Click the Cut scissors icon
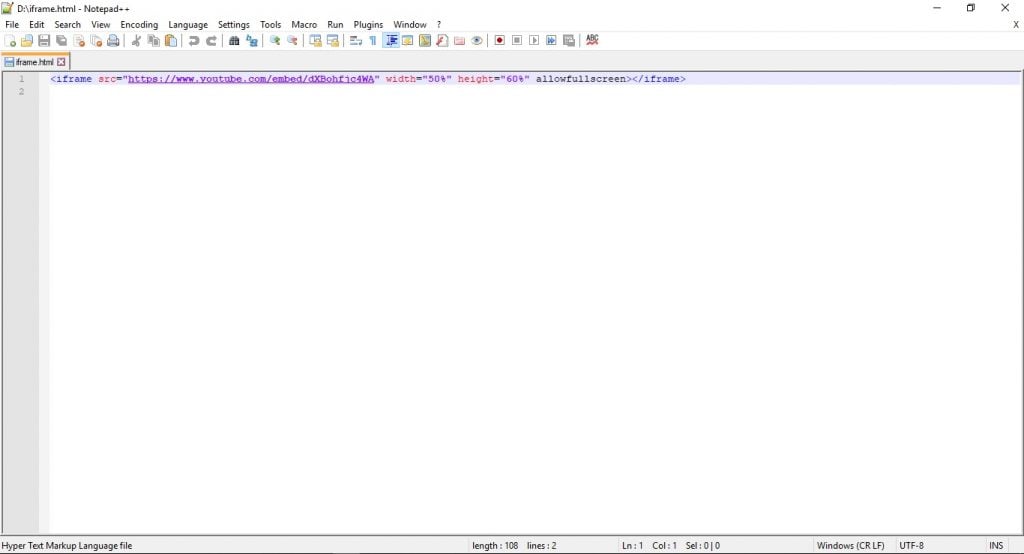The height and width of the screenshot is (554, 1024). coord(137,41)
